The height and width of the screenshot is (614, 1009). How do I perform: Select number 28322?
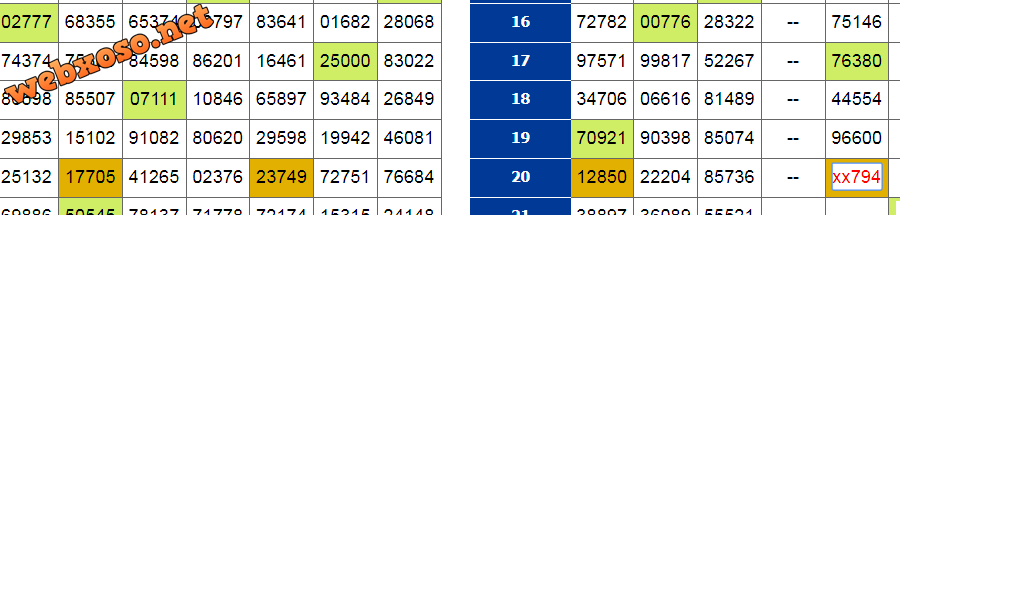click(x=729, y=23)
